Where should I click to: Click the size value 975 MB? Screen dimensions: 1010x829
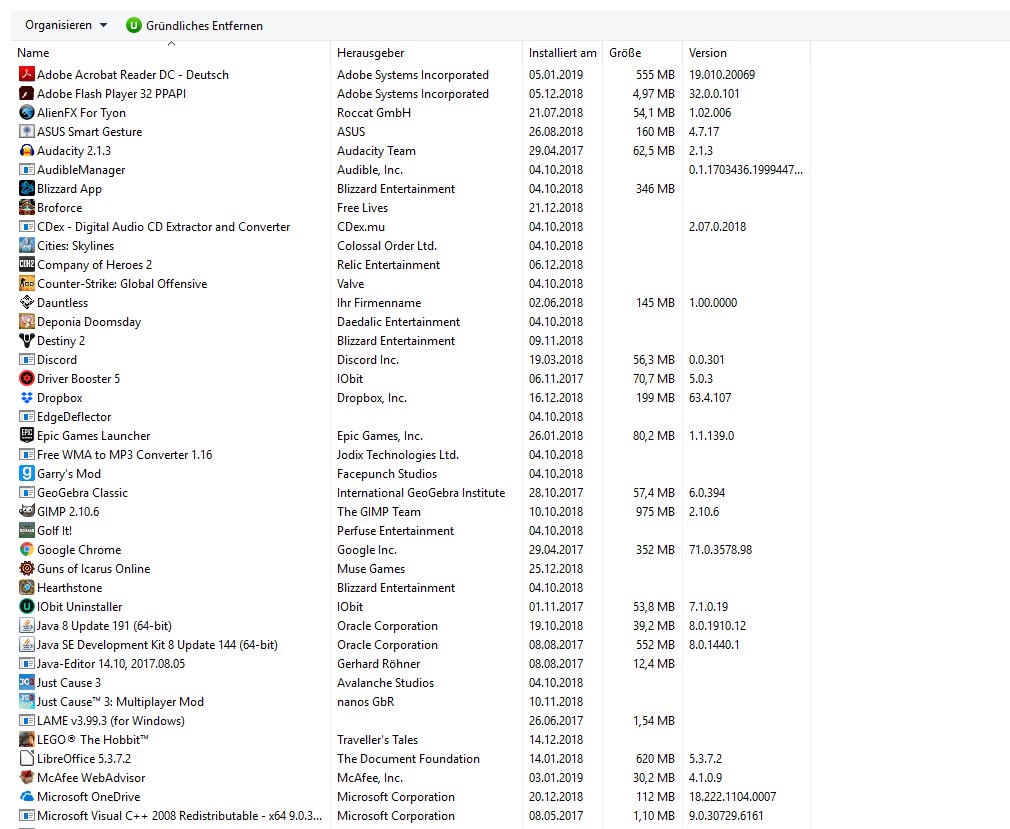pos(655,511)
